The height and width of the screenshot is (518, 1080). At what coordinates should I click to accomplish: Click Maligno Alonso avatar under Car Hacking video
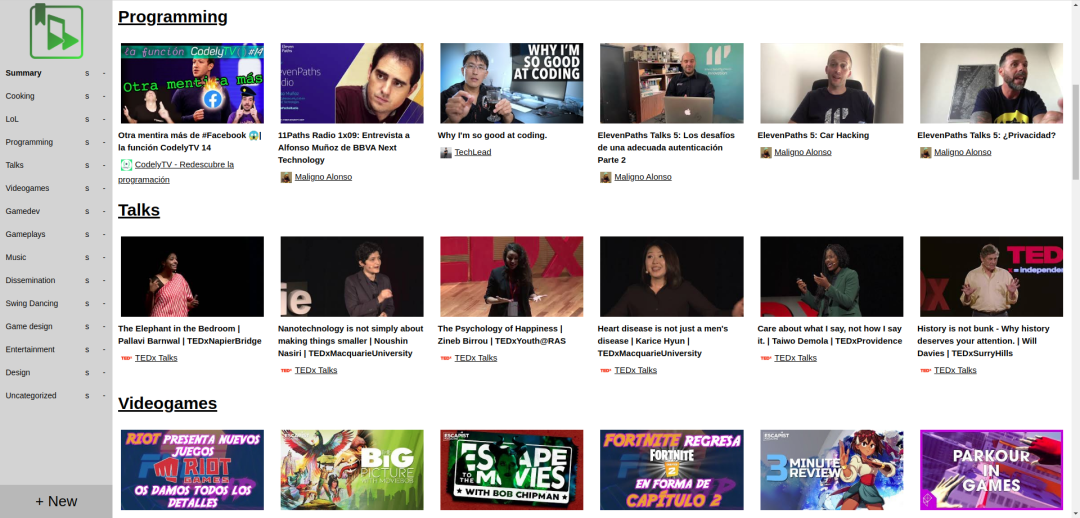(765, 152)
